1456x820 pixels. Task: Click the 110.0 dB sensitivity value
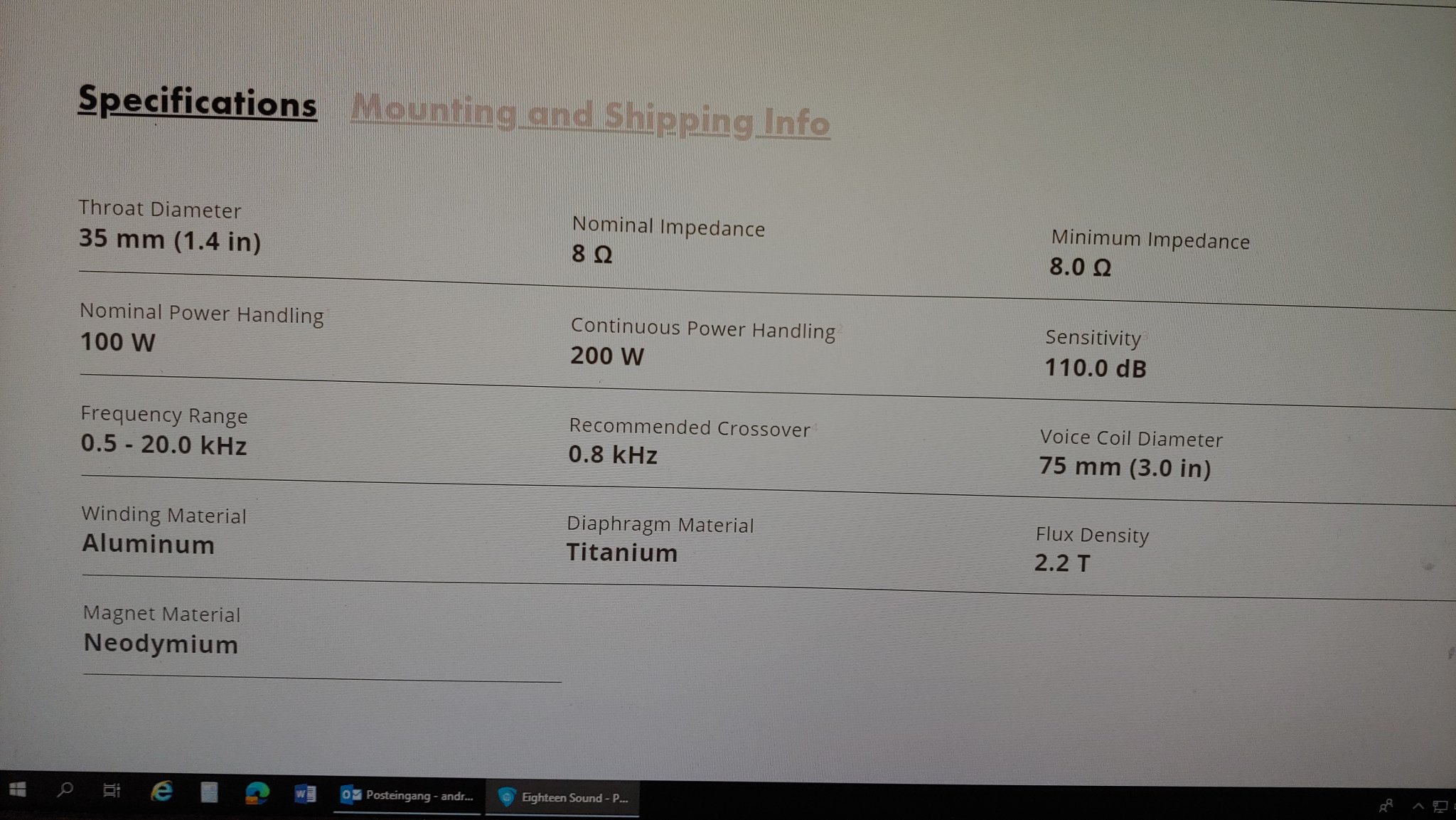[1095, 368]
